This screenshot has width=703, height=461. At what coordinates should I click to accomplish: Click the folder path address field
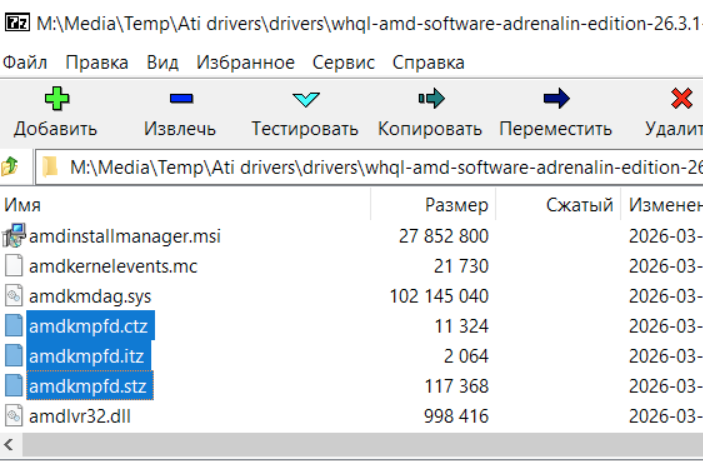[369, 168]
